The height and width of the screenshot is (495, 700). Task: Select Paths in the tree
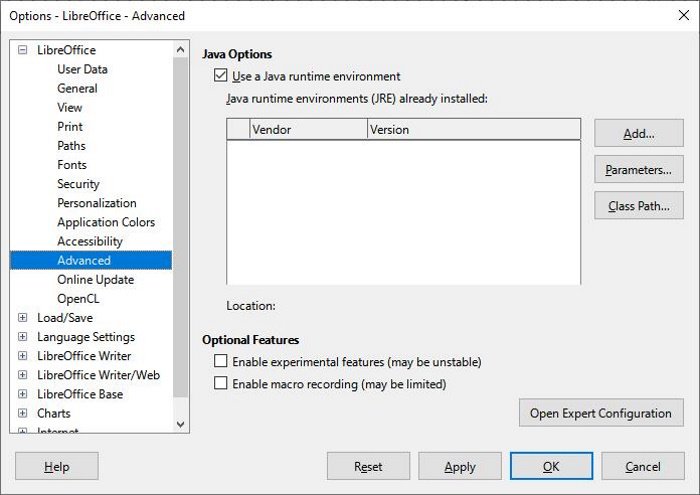(x=71, y=146)
